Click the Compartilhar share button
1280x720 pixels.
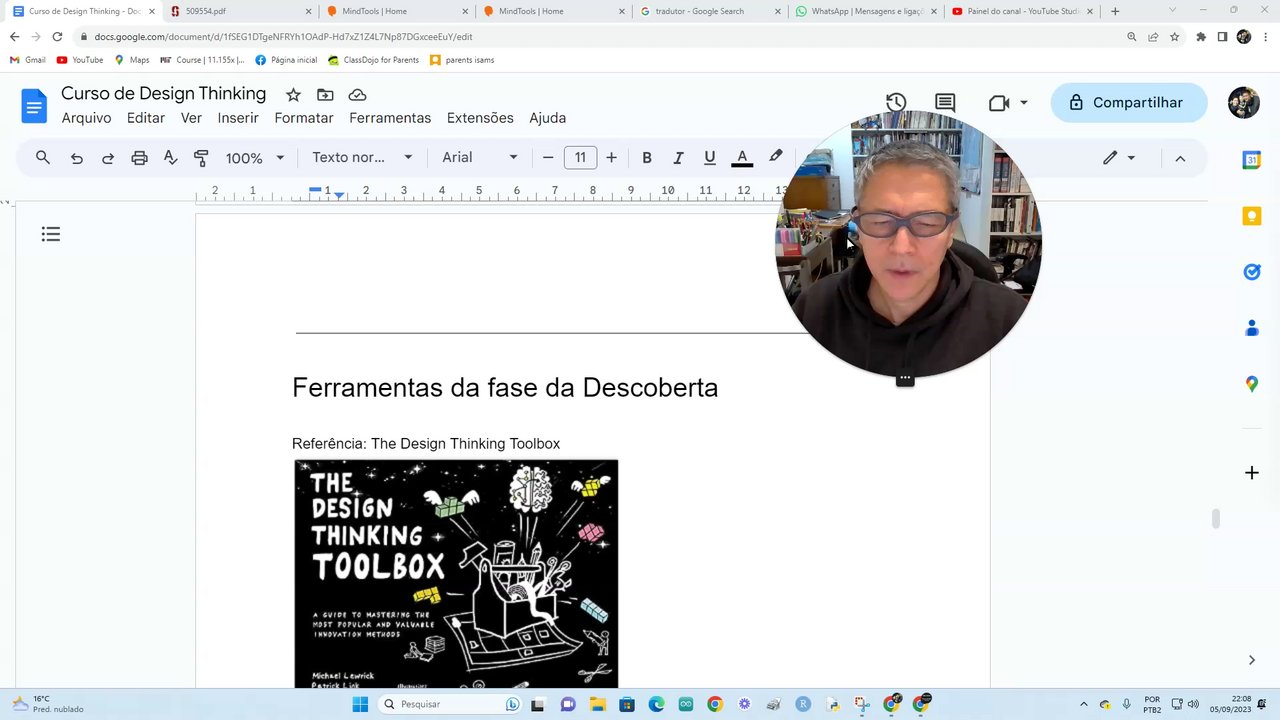click(x=1129, y=103)
